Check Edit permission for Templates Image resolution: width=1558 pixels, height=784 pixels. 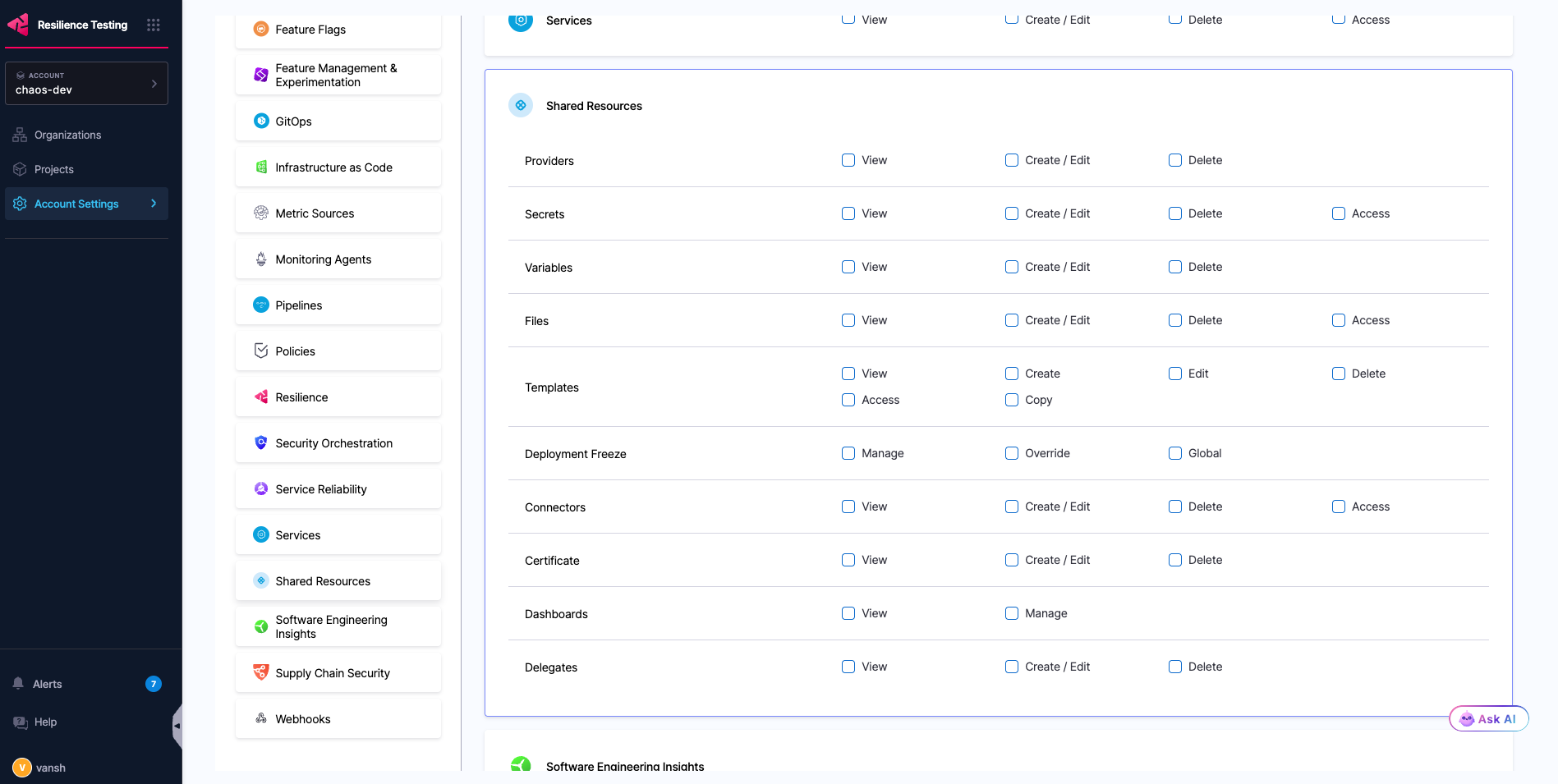(x=1175, y=374)
